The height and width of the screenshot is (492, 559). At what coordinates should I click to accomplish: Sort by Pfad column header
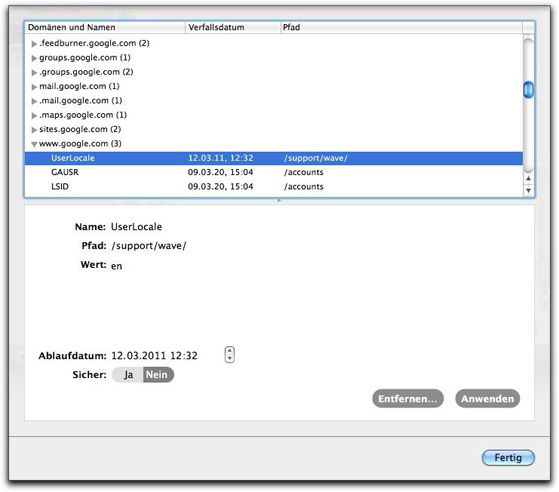pos(401,27)
